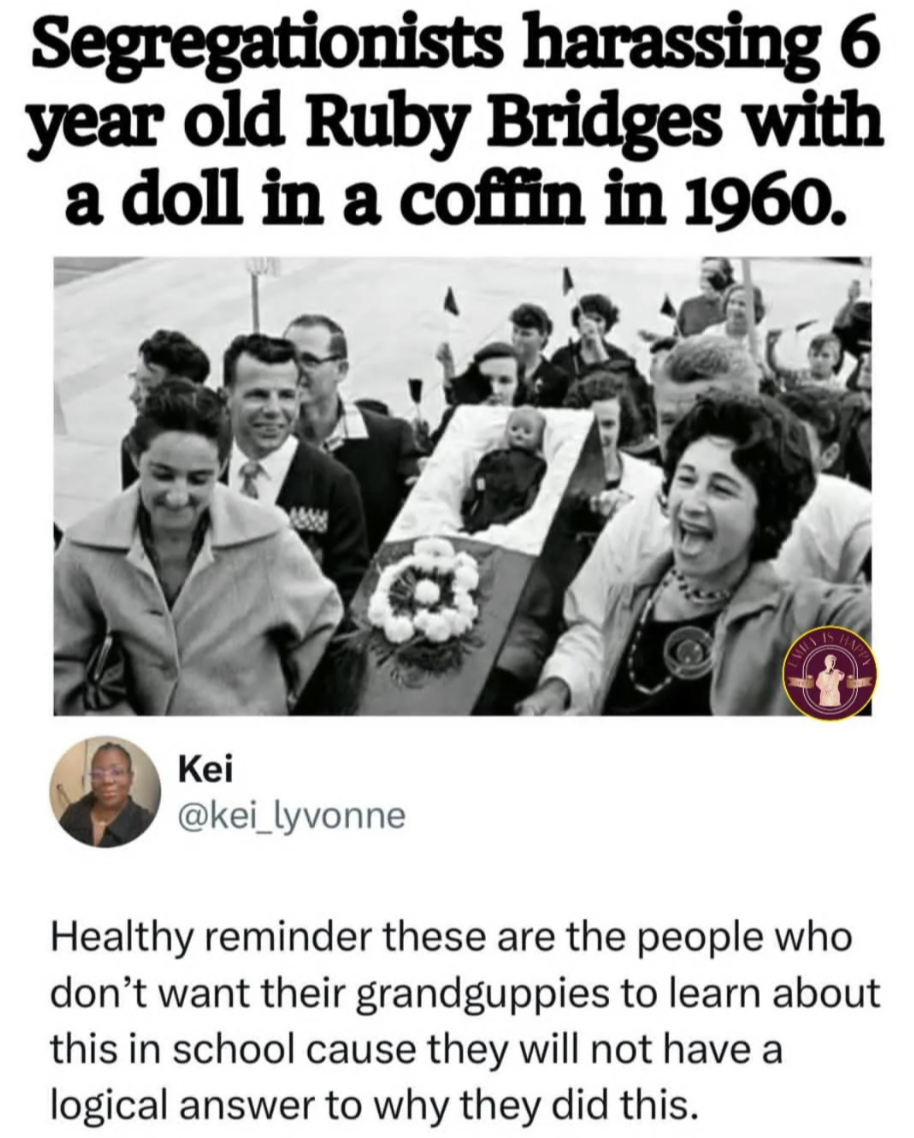The width and height of the screenshot is (914, 1138).
Task: Click the maroon circular watermark badge
Action: click(830, 673)
